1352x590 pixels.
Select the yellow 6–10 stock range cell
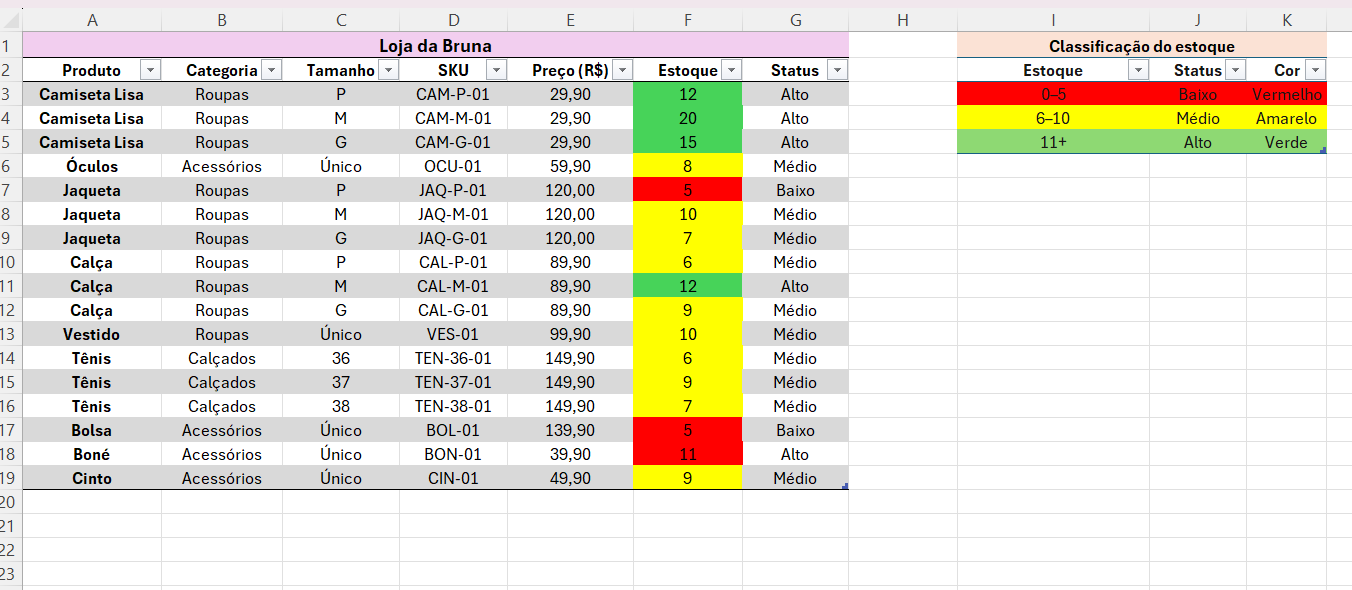pos(1053,118)
